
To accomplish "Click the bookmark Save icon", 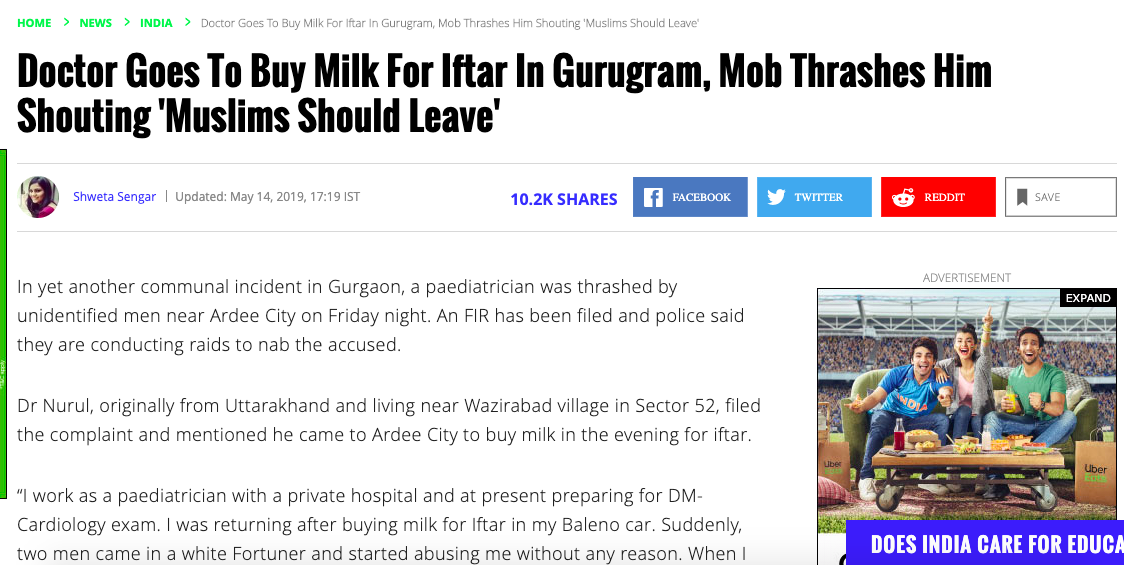I will [x=1022, y=197].
